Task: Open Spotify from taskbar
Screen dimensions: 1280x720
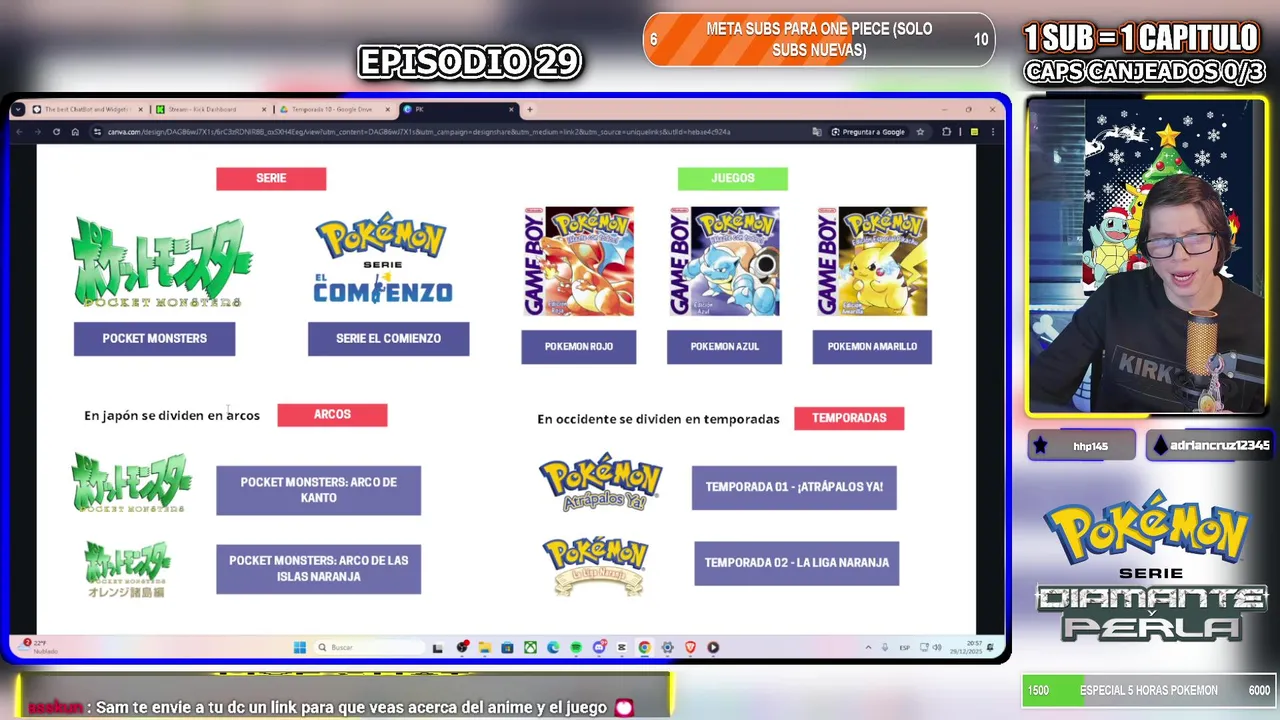Action: 576,647
